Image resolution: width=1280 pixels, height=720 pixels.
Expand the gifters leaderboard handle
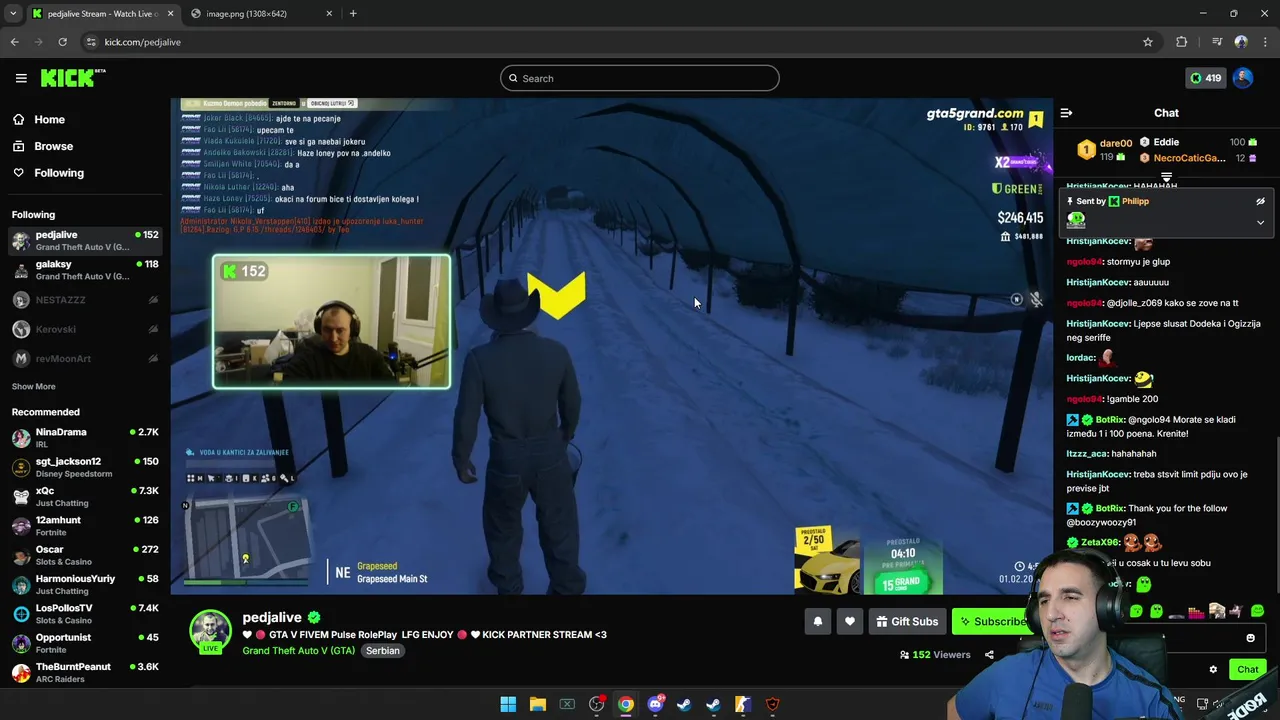click(1166, 177)
